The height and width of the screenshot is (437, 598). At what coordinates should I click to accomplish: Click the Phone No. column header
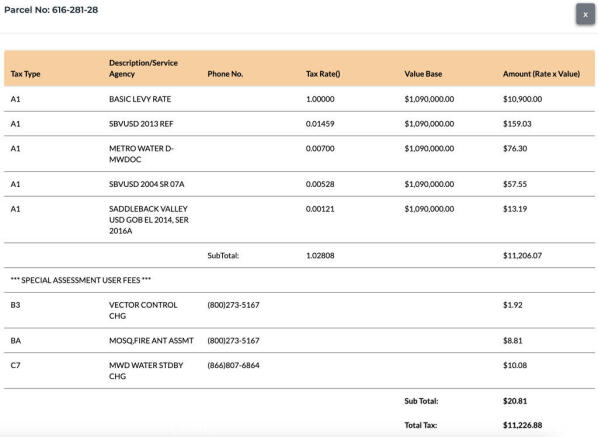(225, 74)
